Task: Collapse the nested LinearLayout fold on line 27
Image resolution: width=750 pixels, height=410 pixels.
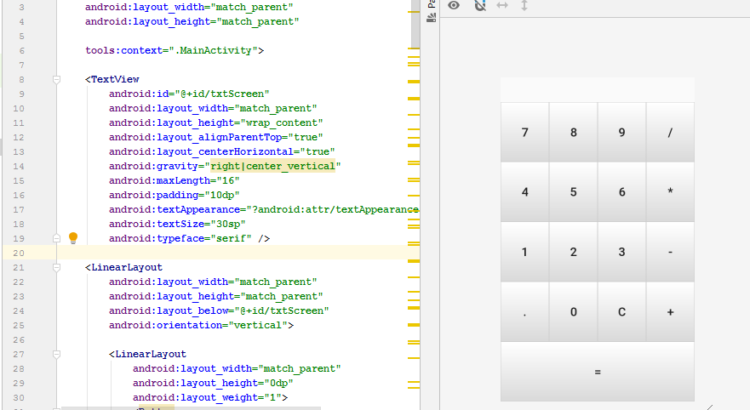Action: tap(58, 354)
